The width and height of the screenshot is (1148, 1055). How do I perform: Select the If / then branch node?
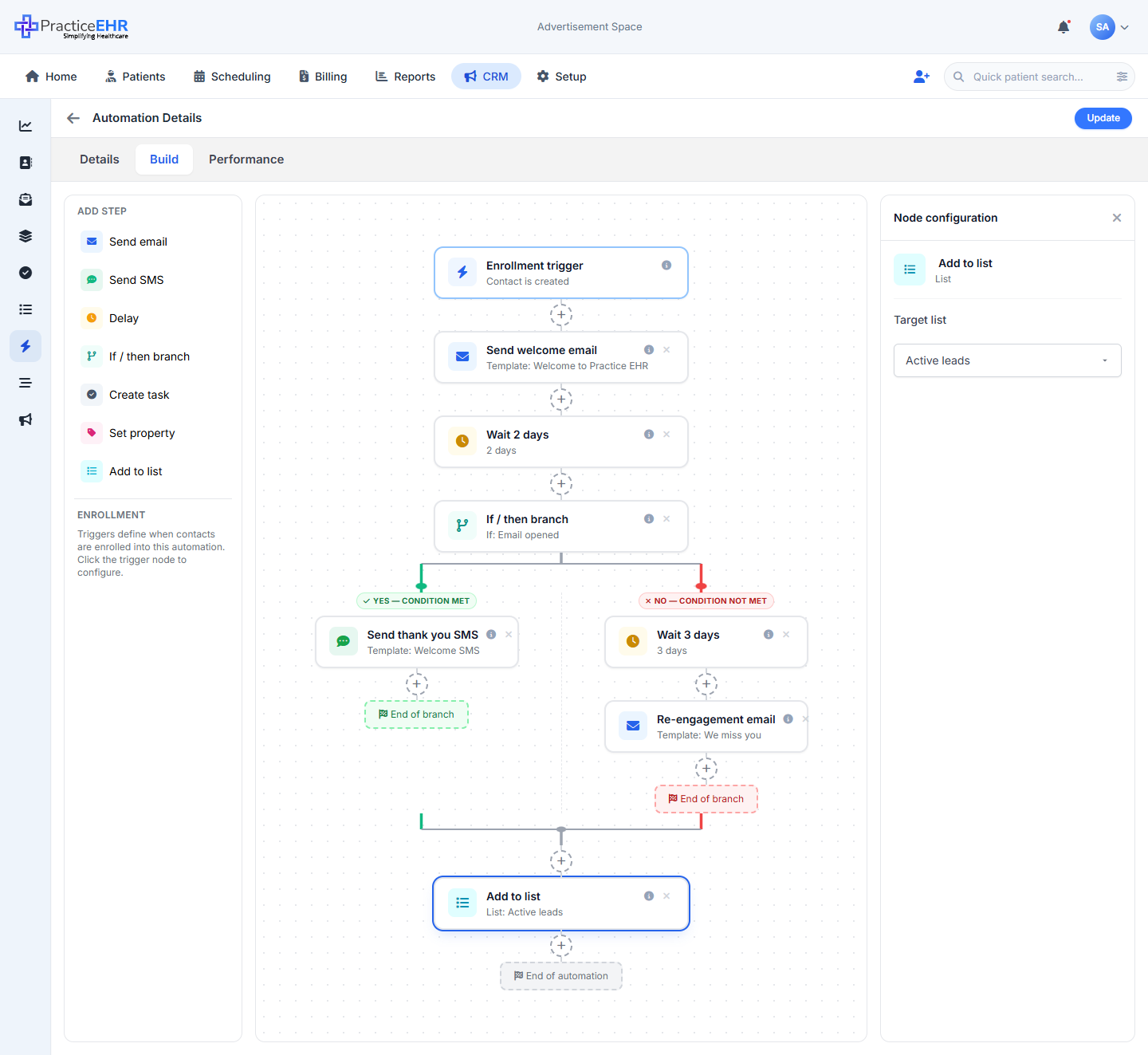(561, 526)
